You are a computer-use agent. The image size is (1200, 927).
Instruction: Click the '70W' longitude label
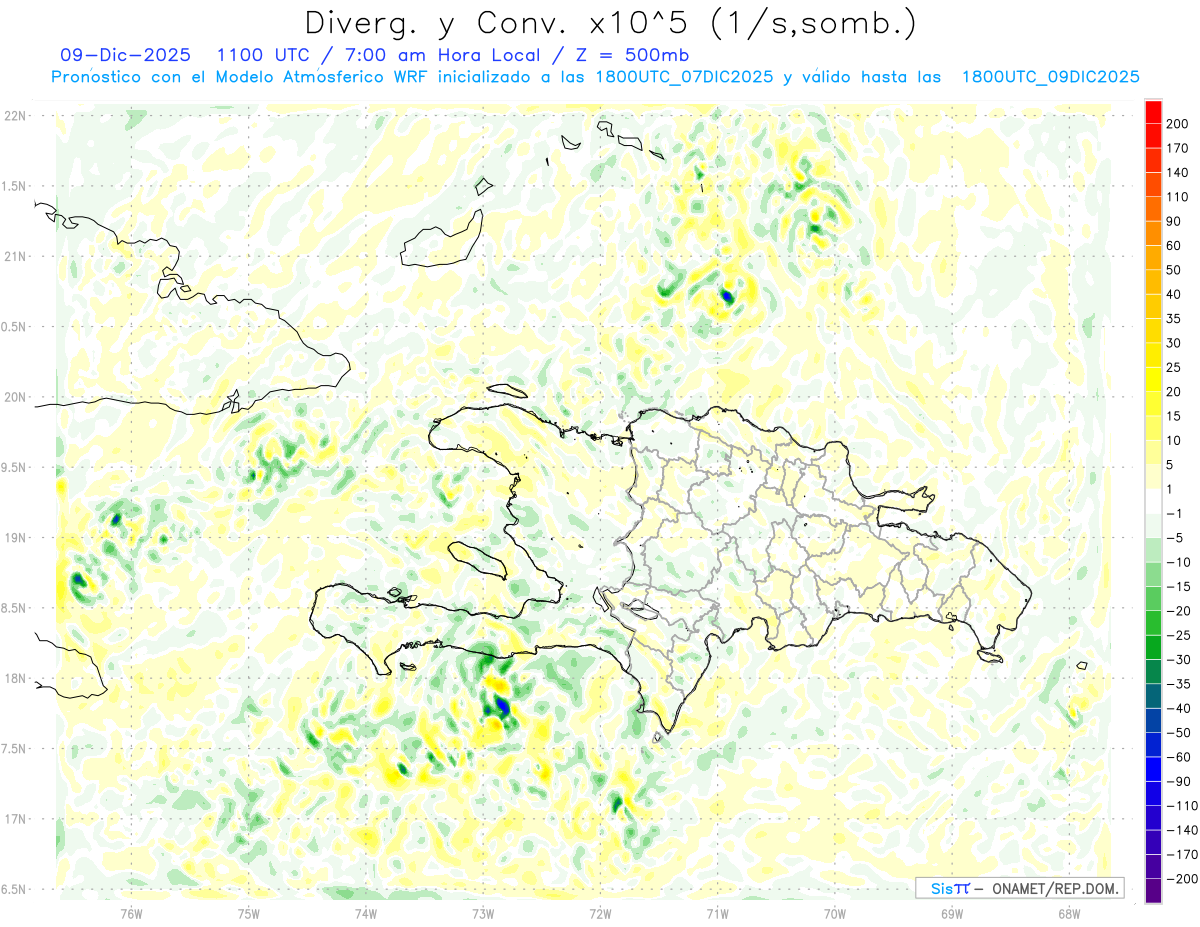click(835, 913)
